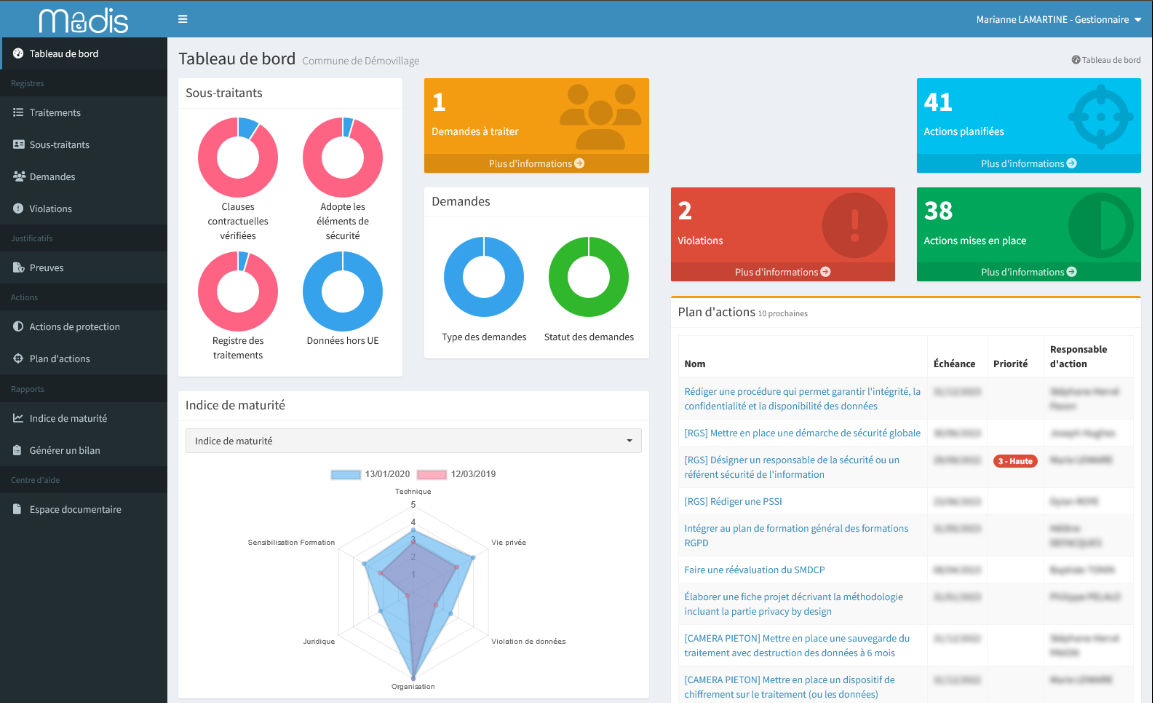Open Actions de protection in the sidebar

[83, 326]
